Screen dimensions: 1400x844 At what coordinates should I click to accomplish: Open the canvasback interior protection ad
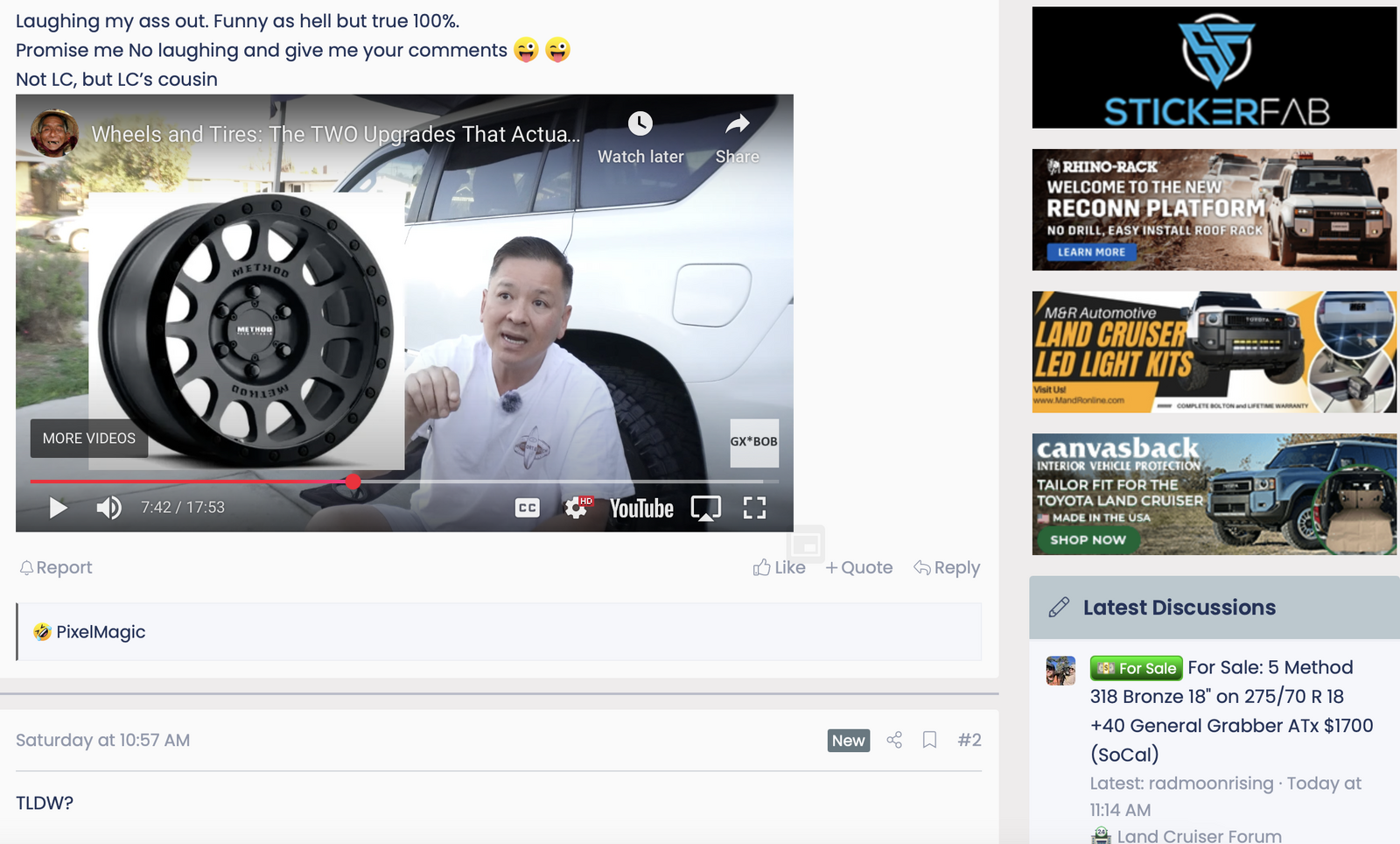1214,494
